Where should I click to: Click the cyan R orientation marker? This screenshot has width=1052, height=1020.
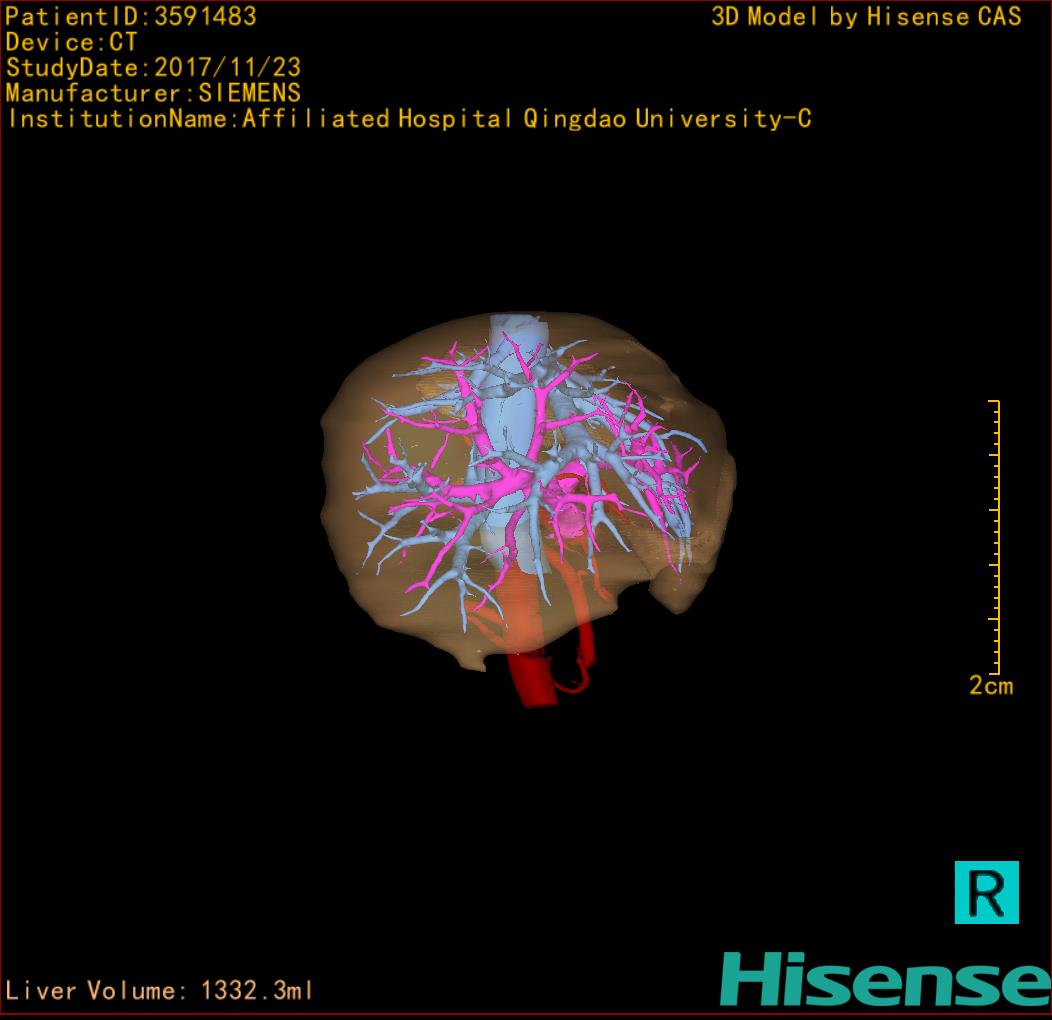(x=986, y=891)
